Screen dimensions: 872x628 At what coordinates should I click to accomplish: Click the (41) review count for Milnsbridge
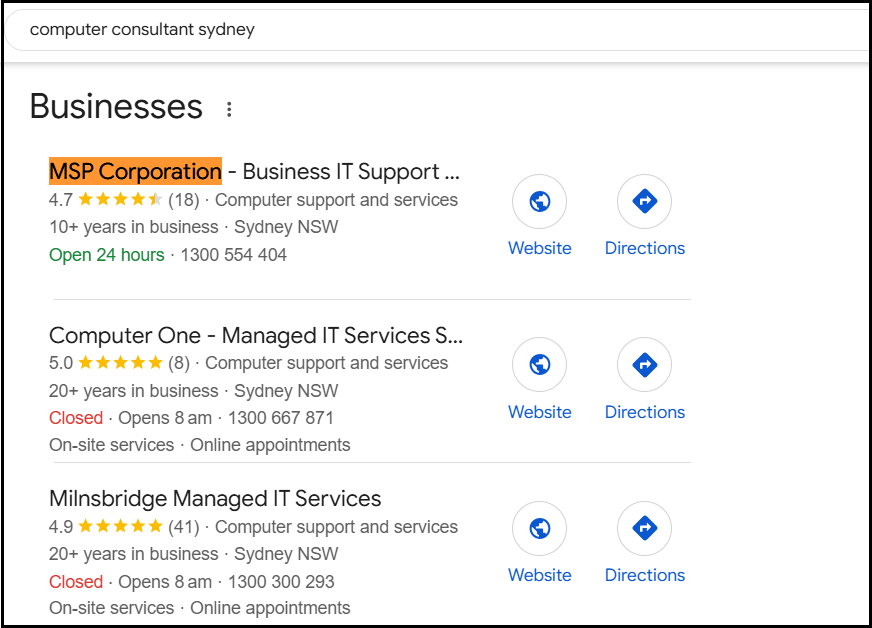pos(184,527)
